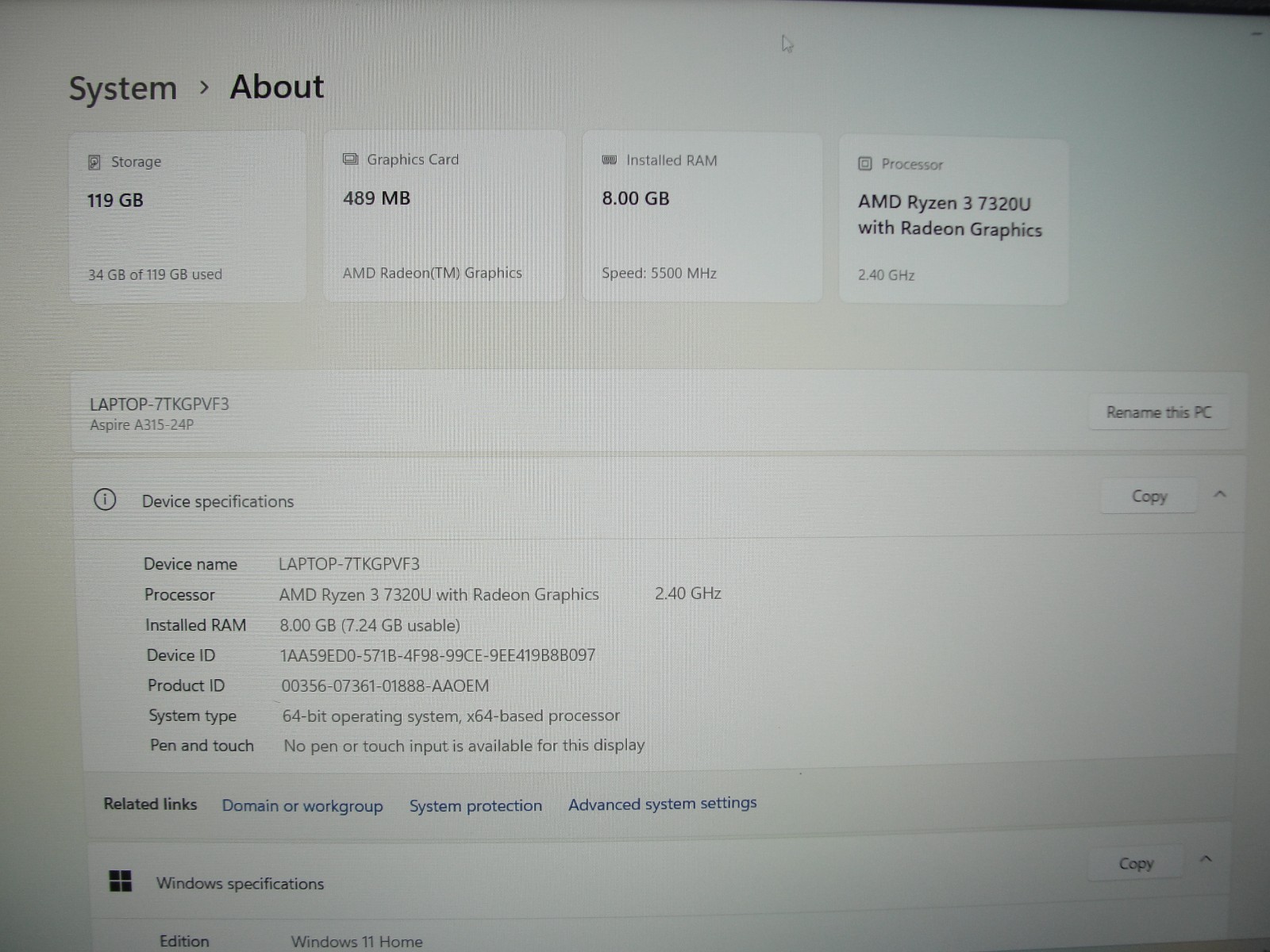Copy the Device specifications

tap(1149, 497)
